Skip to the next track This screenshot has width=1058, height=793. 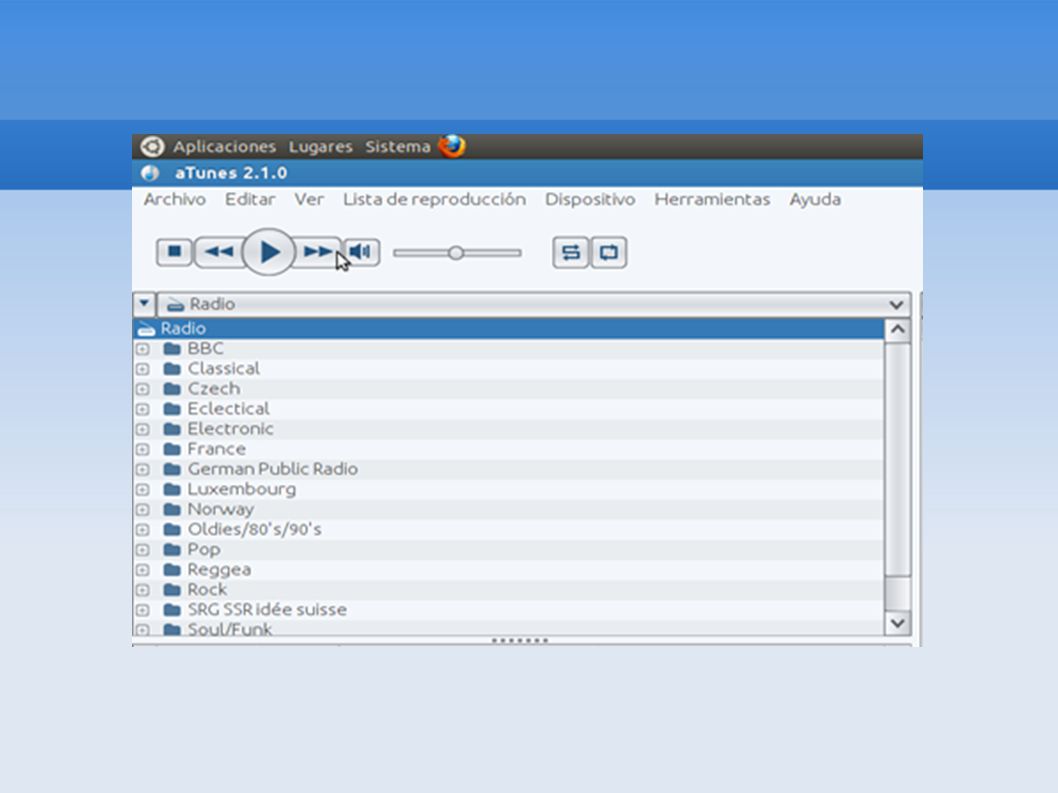[317, 252]
